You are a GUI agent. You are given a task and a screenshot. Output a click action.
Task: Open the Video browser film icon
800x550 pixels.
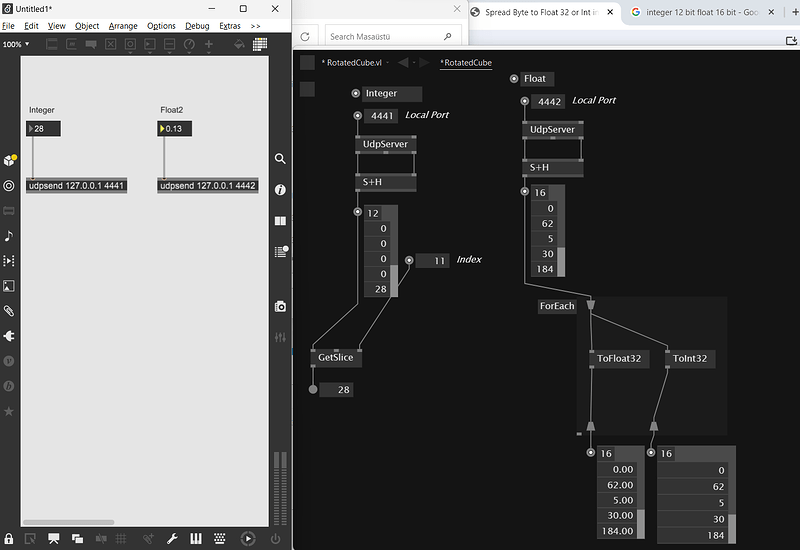[x=9, y=261]
